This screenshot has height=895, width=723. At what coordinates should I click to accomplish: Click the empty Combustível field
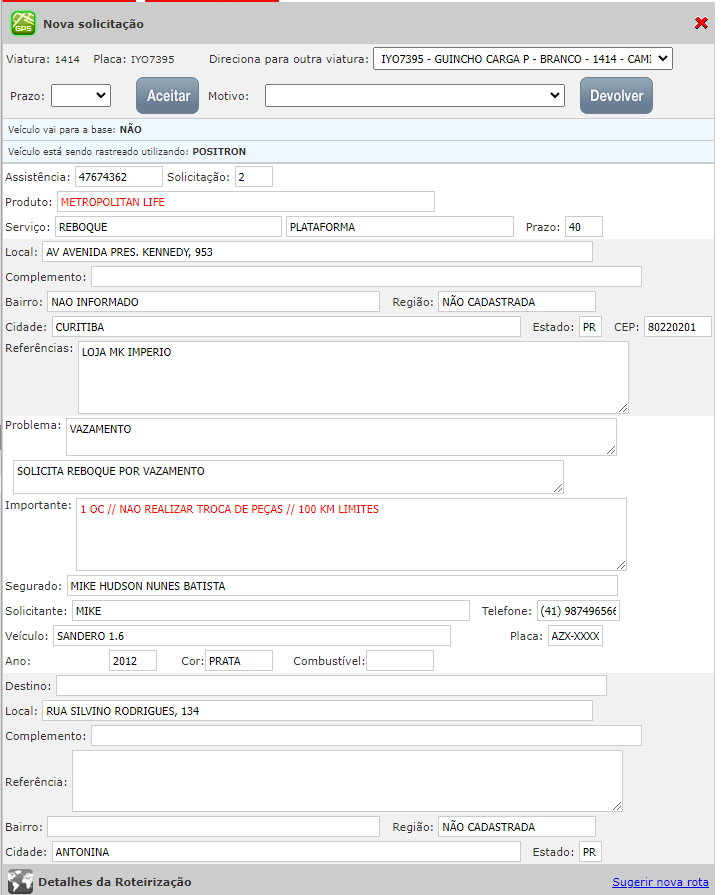[x=400, y=661]
